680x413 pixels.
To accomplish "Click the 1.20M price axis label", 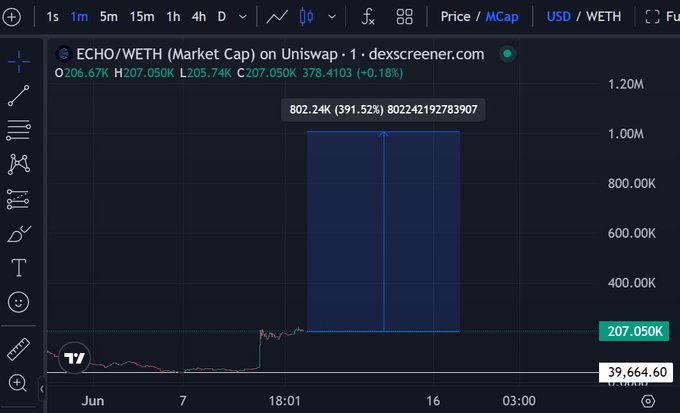I will click(626, 84).
